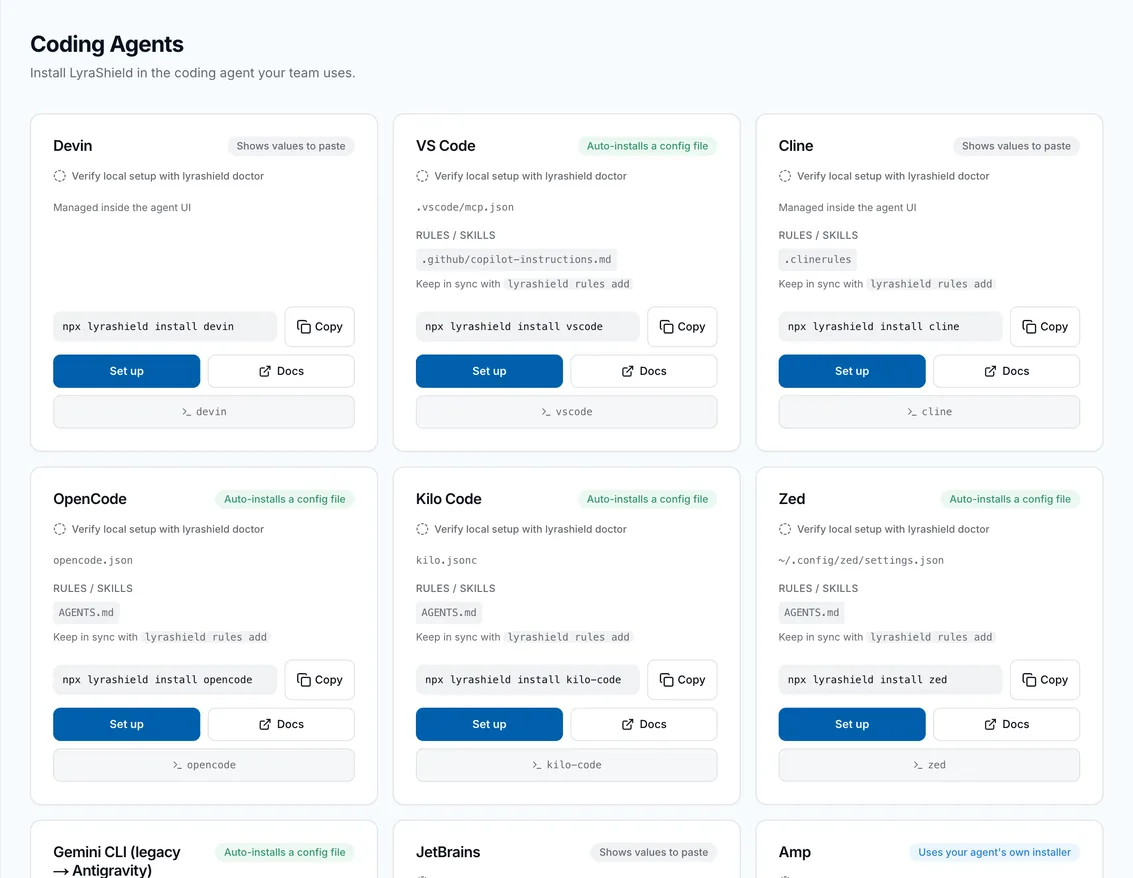Click the terminal prompt icon beside cline
This screenshot has width=1133, height=878.
[912, 412]
